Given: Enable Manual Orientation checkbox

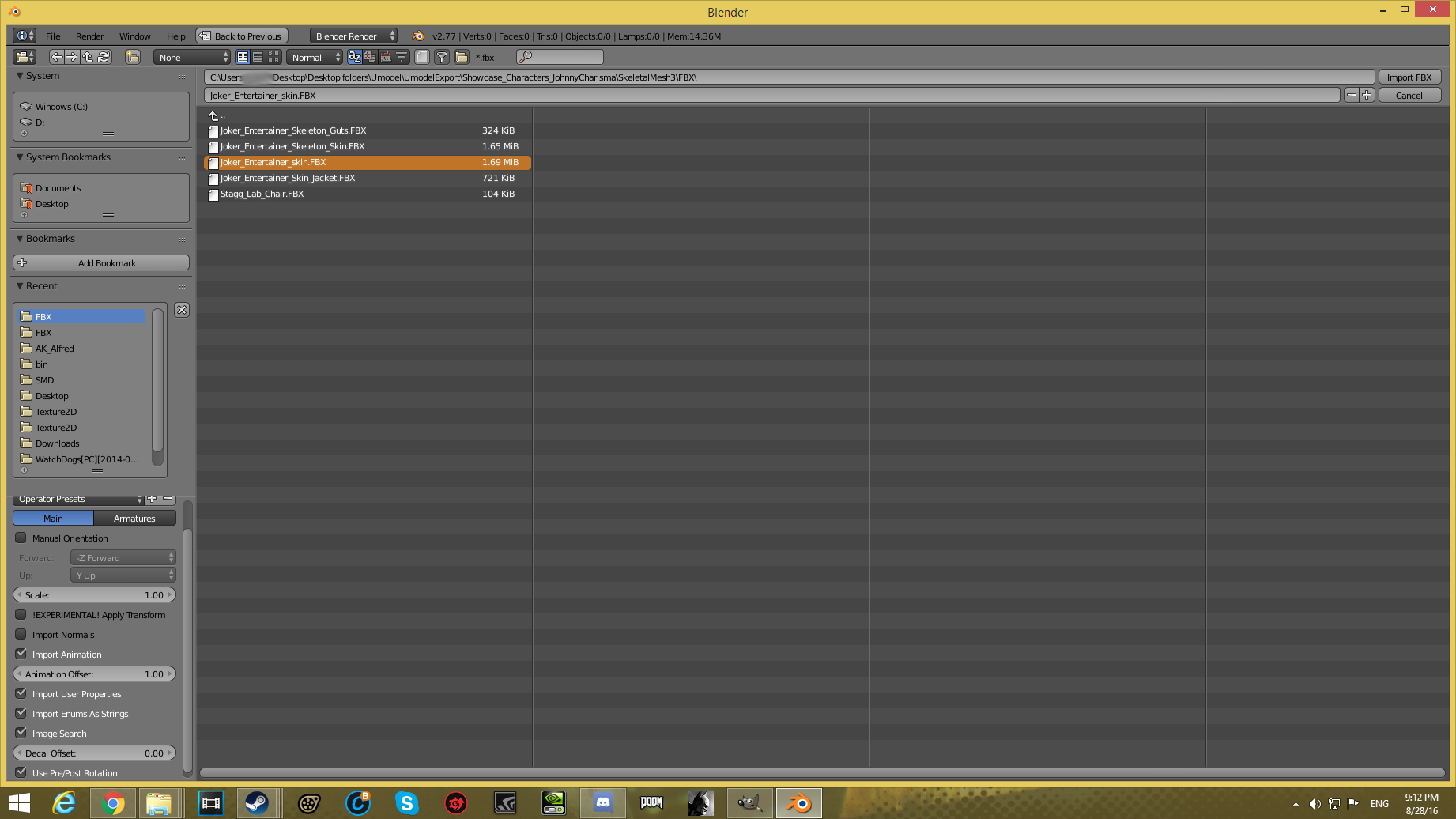Looking at the screenshot, I should (x=21, y=538).
